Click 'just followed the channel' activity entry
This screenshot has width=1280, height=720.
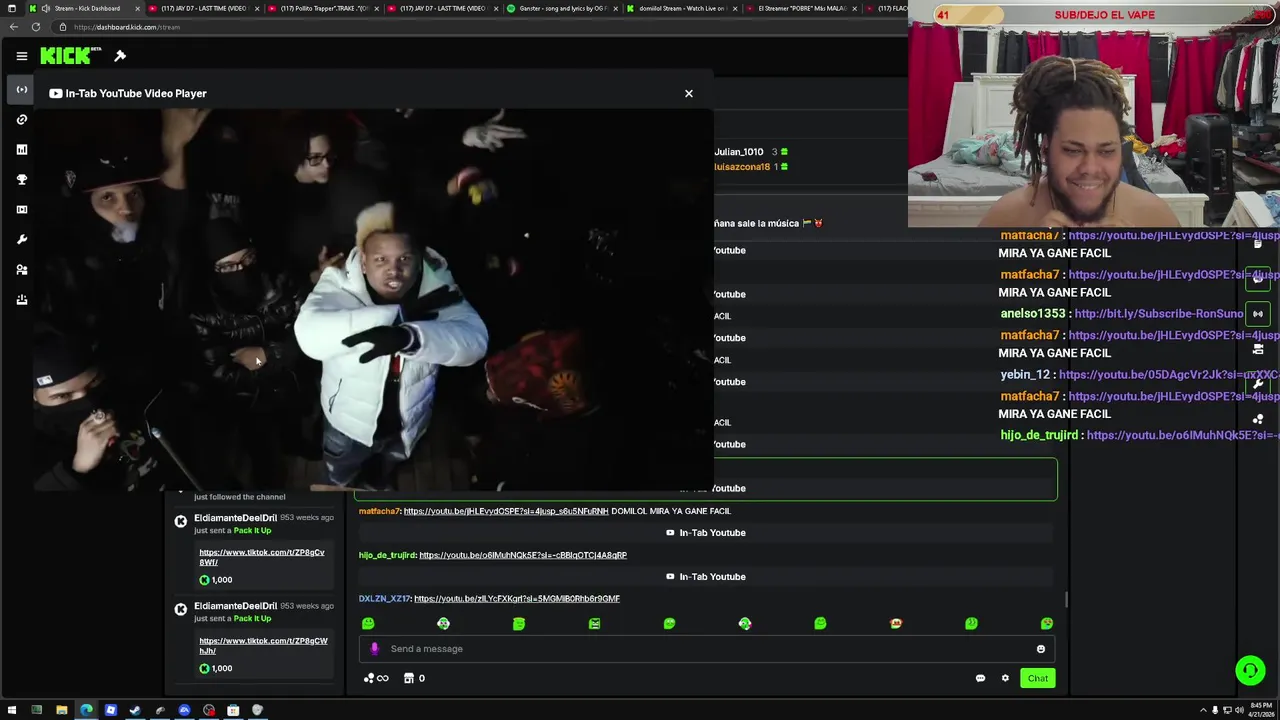point(239,497)
